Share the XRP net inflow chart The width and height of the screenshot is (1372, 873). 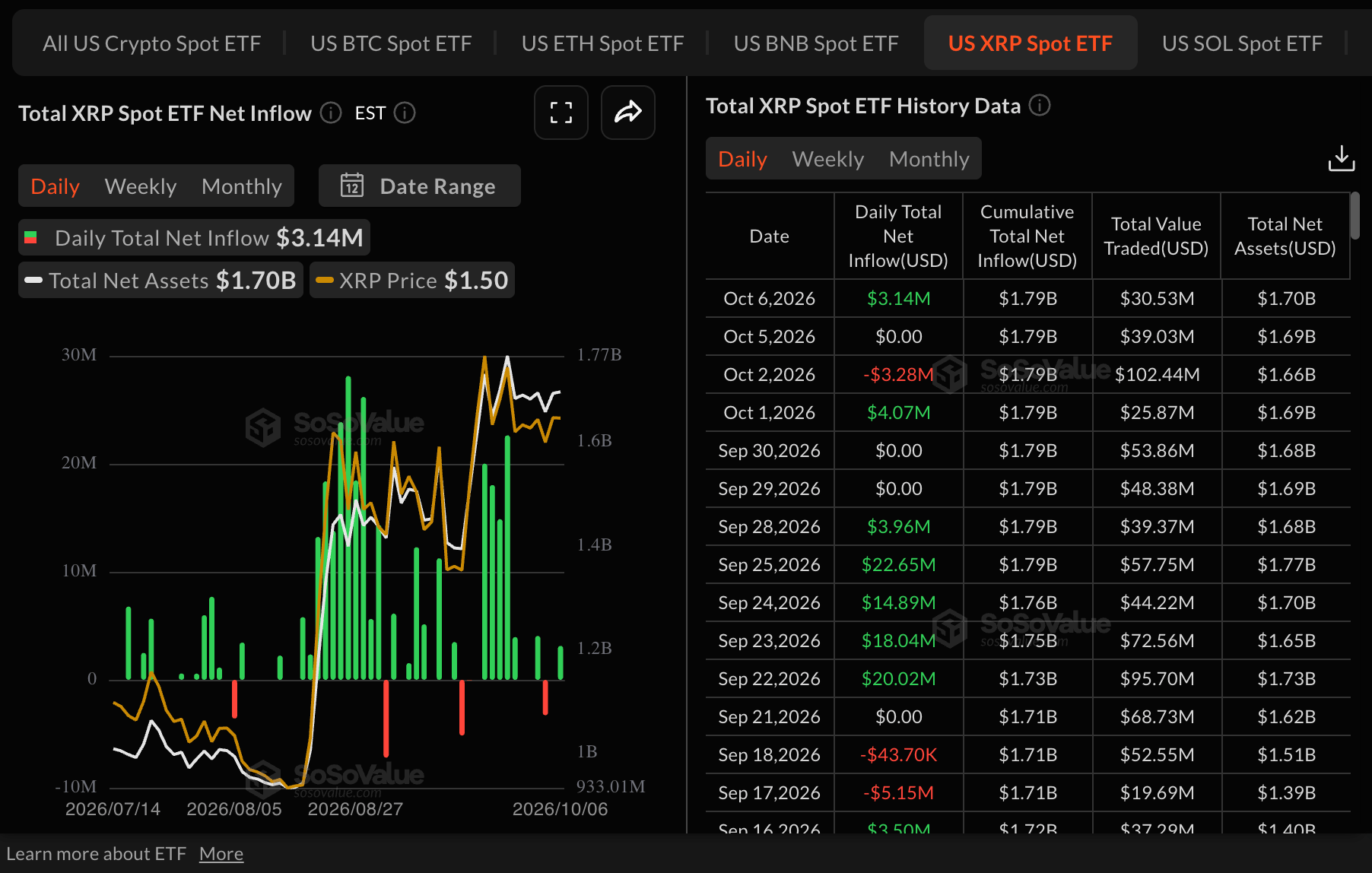tap(628, 113)
